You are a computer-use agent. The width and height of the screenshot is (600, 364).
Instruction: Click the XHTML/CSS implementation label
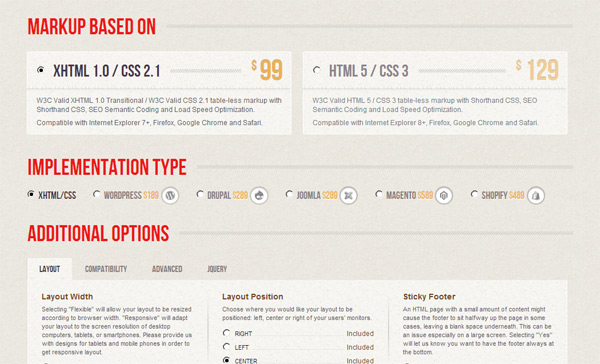click(57, 196)
